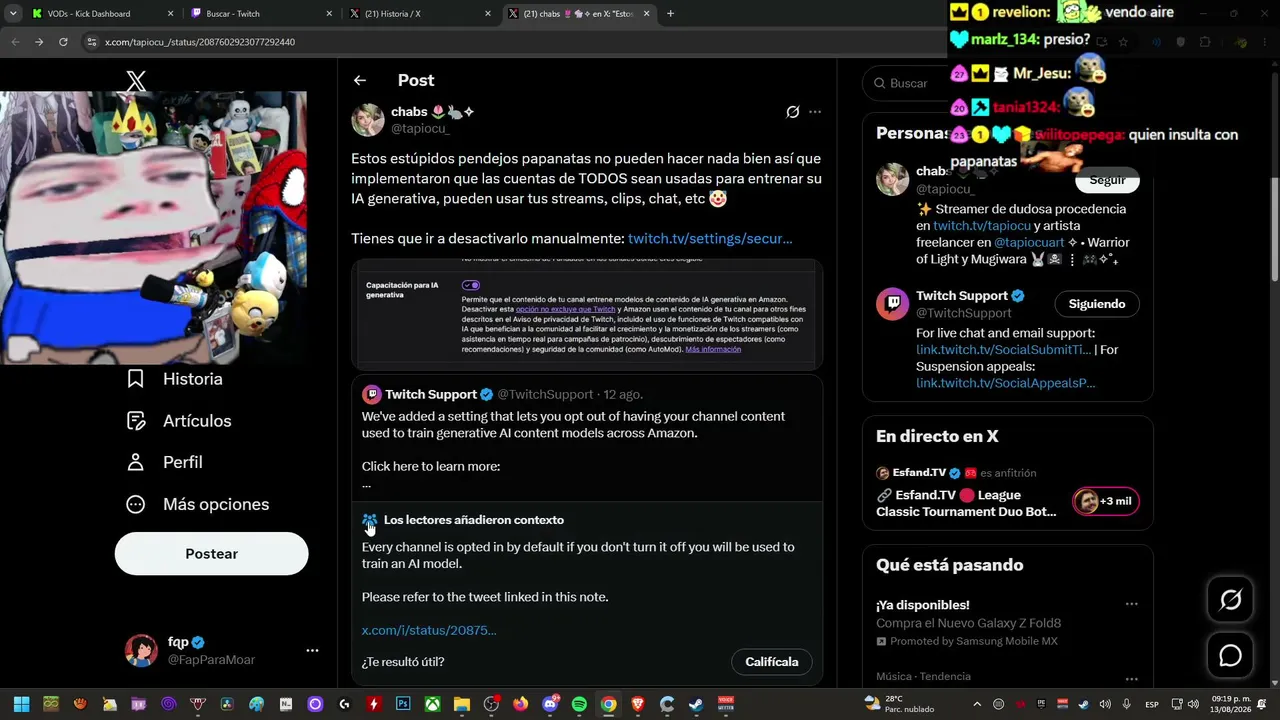Click the microphone icon in system tray
1280x720 pixels.
click(x=1127, y=704)
